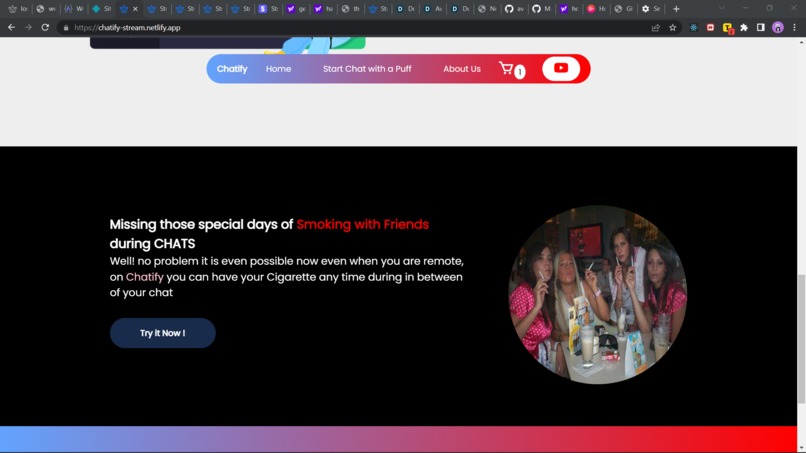Click the scrollbar down arrow

[x=801, y=448]
